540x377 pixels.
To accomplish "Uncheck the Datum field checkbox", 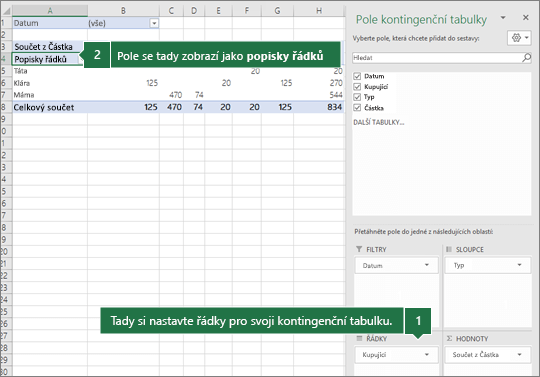I will tap(357, 76).
